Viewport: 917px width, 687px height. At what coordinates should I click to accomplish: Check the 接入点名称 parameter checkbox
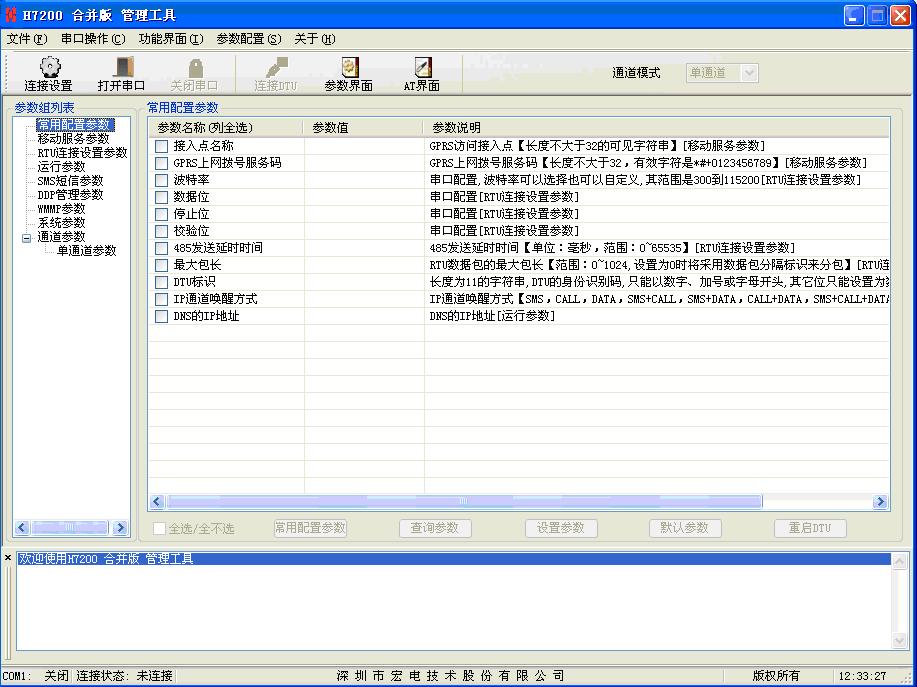pyautogui.click(x=162, y=146)
